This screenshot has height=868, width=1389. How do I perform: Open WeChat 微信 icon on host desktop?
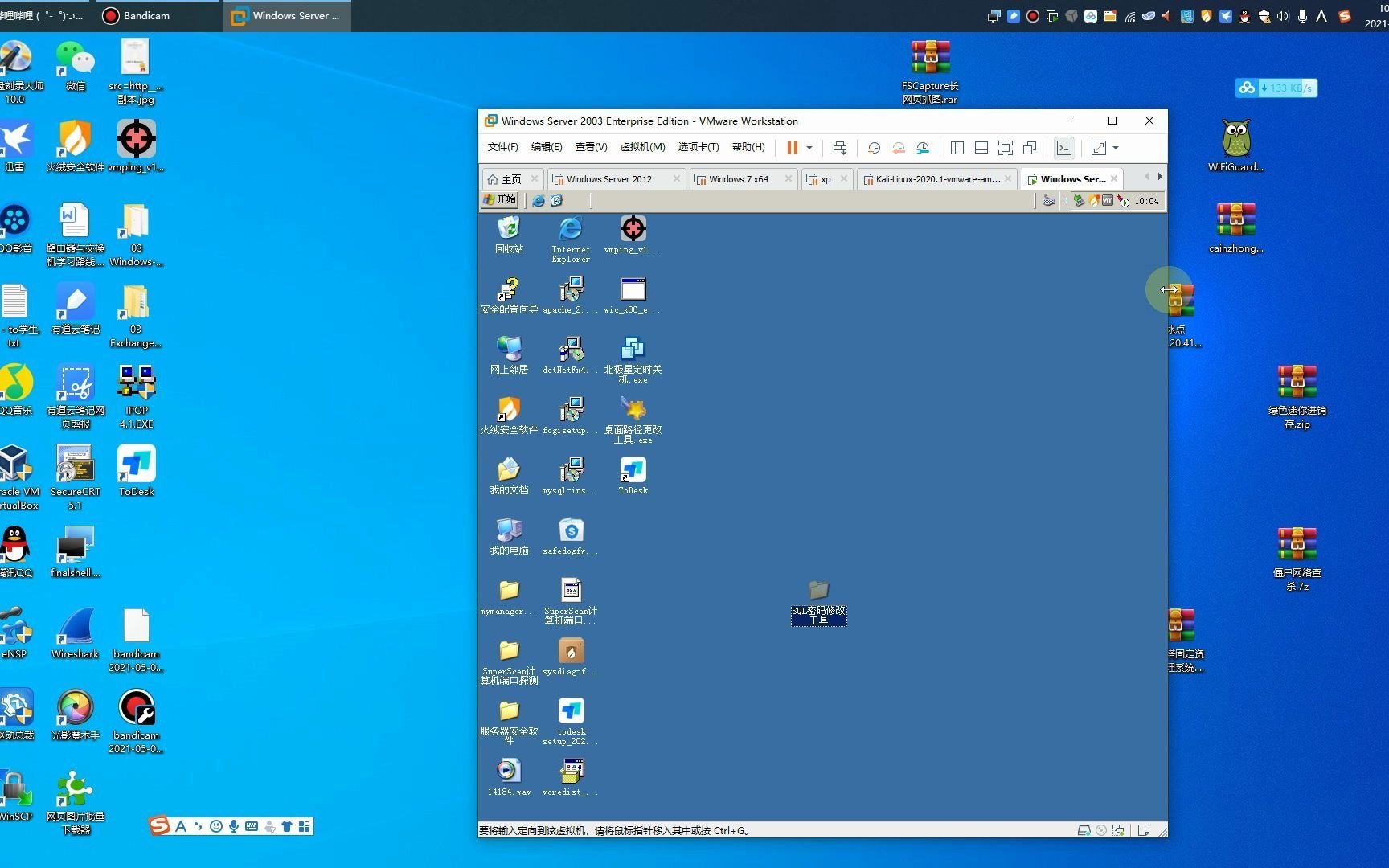pos(76,66)
